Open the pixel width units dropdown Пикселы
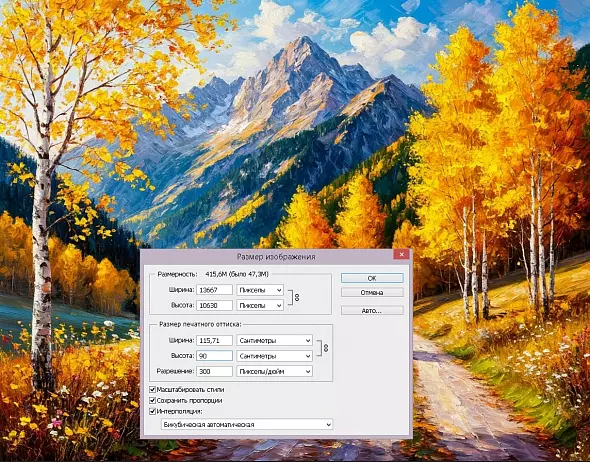Screen dimensions: 590x462 [x=260, y=290]
